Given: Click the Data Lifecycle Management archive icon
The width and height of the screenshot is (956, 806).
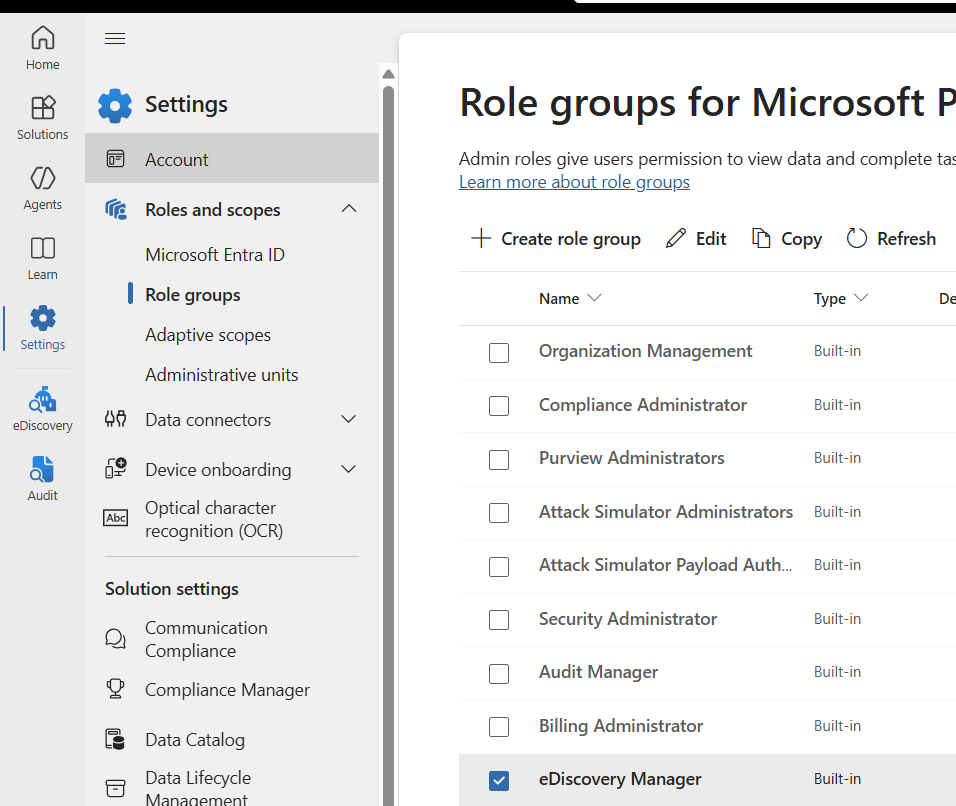Looking at the screenshot, I should [115, 788].
